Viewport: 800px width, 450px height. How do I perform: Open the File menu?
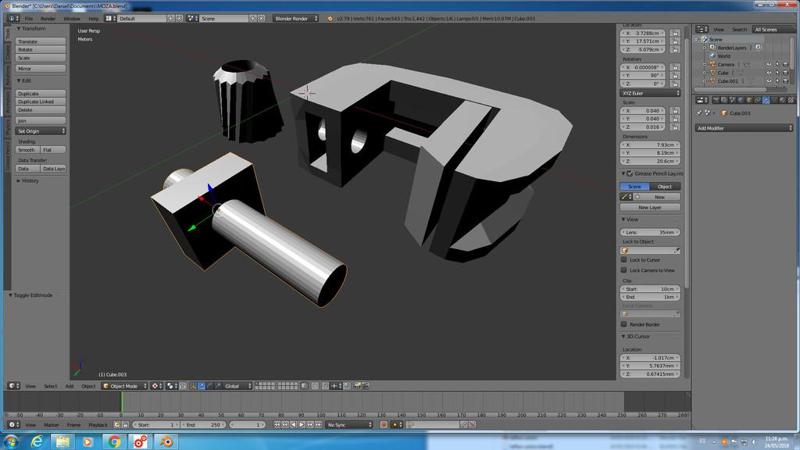(x=29, y=18)
